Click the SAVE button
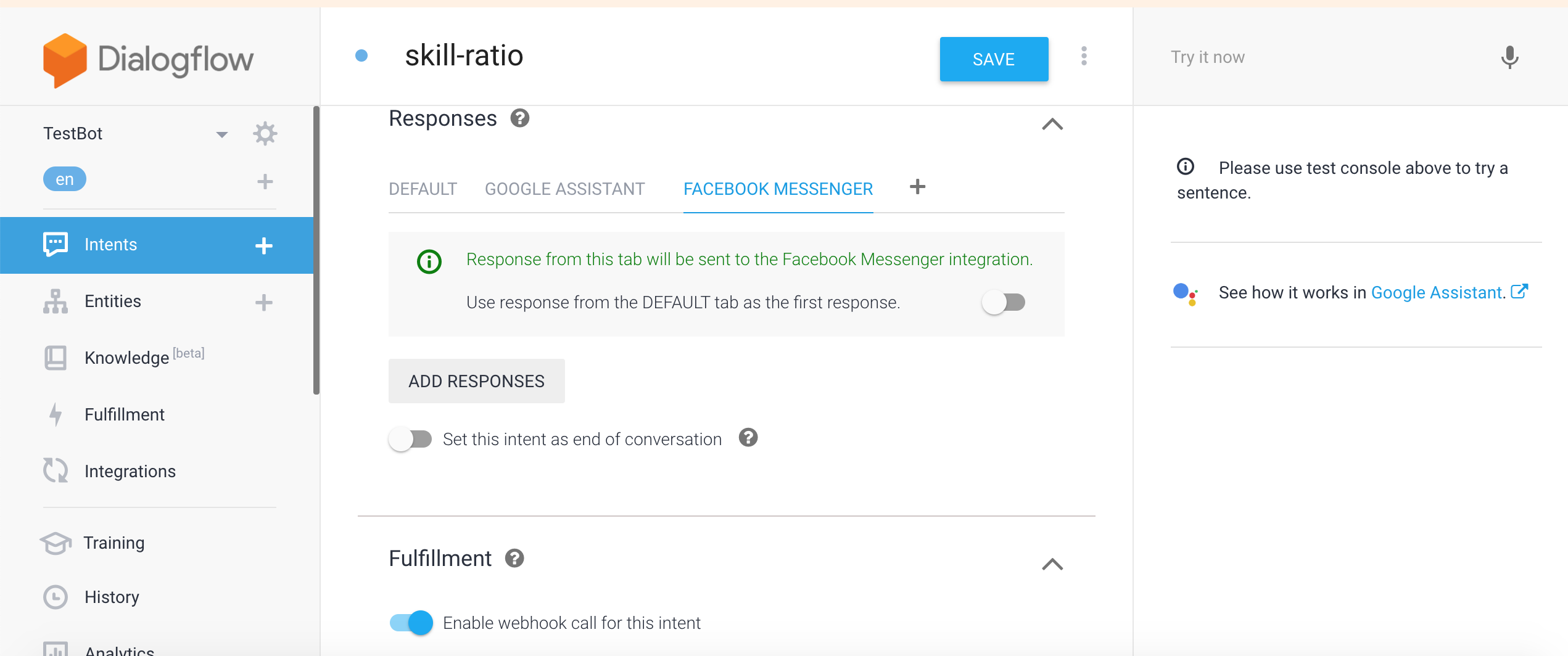This screenshot has height=656, width=1568. click(994, 59)
